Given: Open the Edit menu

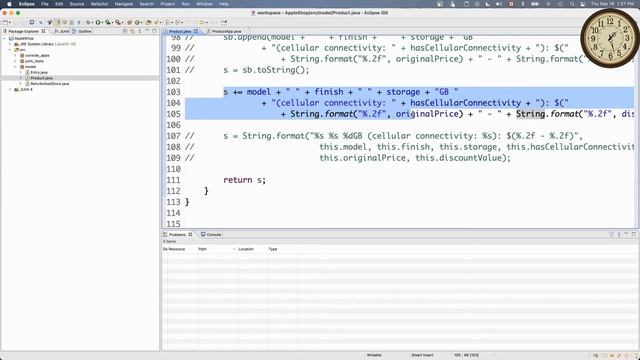Looking at the screenshot, I should coord(59,4).
